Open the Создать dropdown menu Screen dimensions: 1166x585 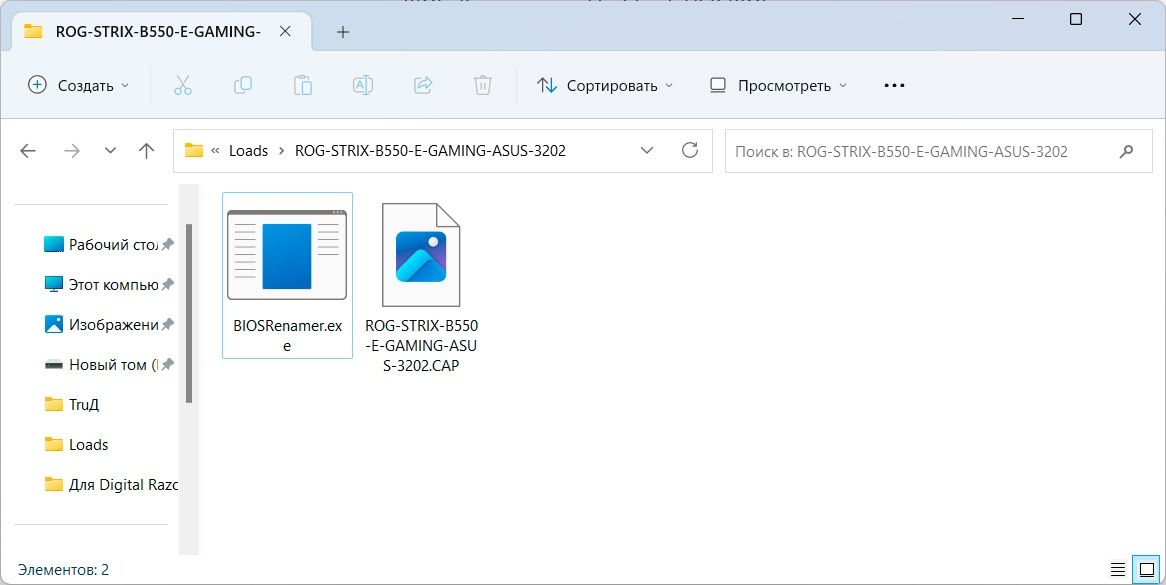click(x=79, y=86)
